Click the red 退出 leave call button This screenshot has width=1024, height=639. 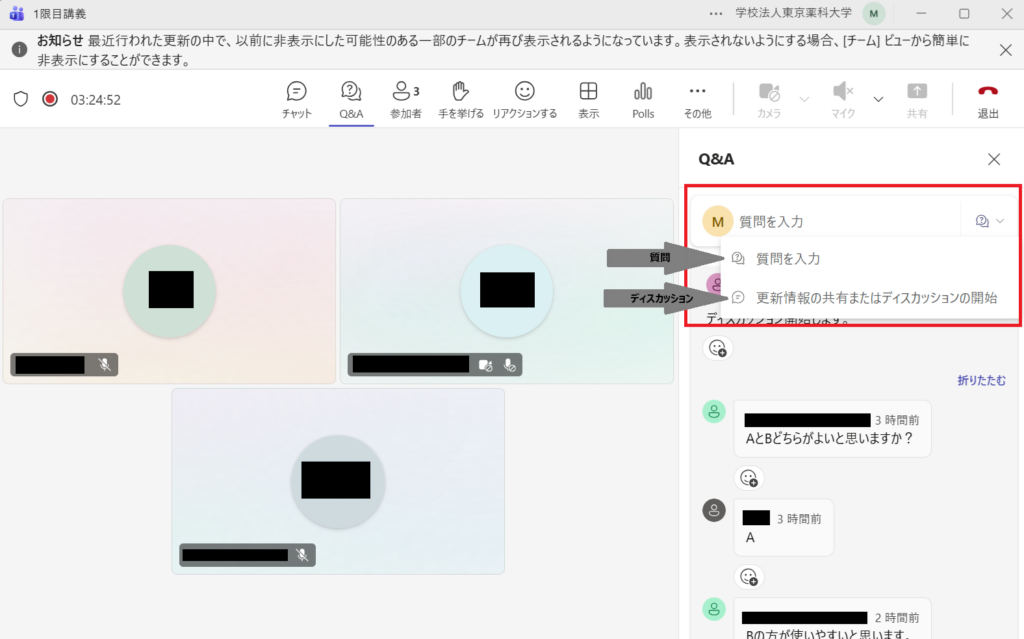[988, 100]
